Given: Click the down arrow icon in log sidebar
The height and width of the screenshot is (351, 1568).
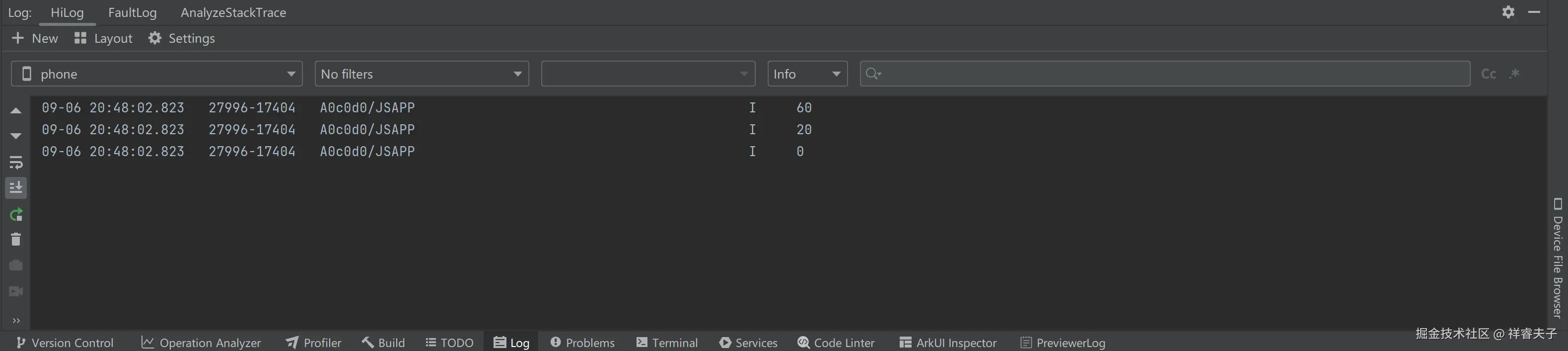Looking at the screenshot, I should (x=16, y=136).
